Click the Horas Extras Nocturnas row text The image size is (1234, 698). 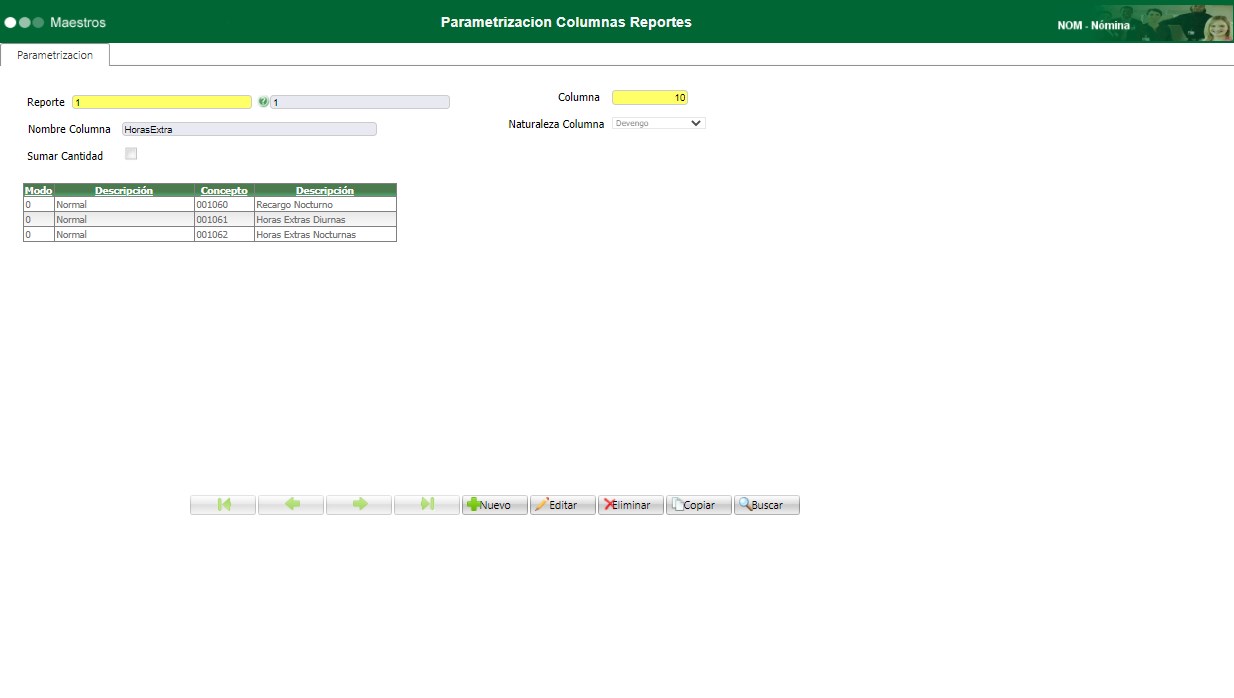coord(306,234)
